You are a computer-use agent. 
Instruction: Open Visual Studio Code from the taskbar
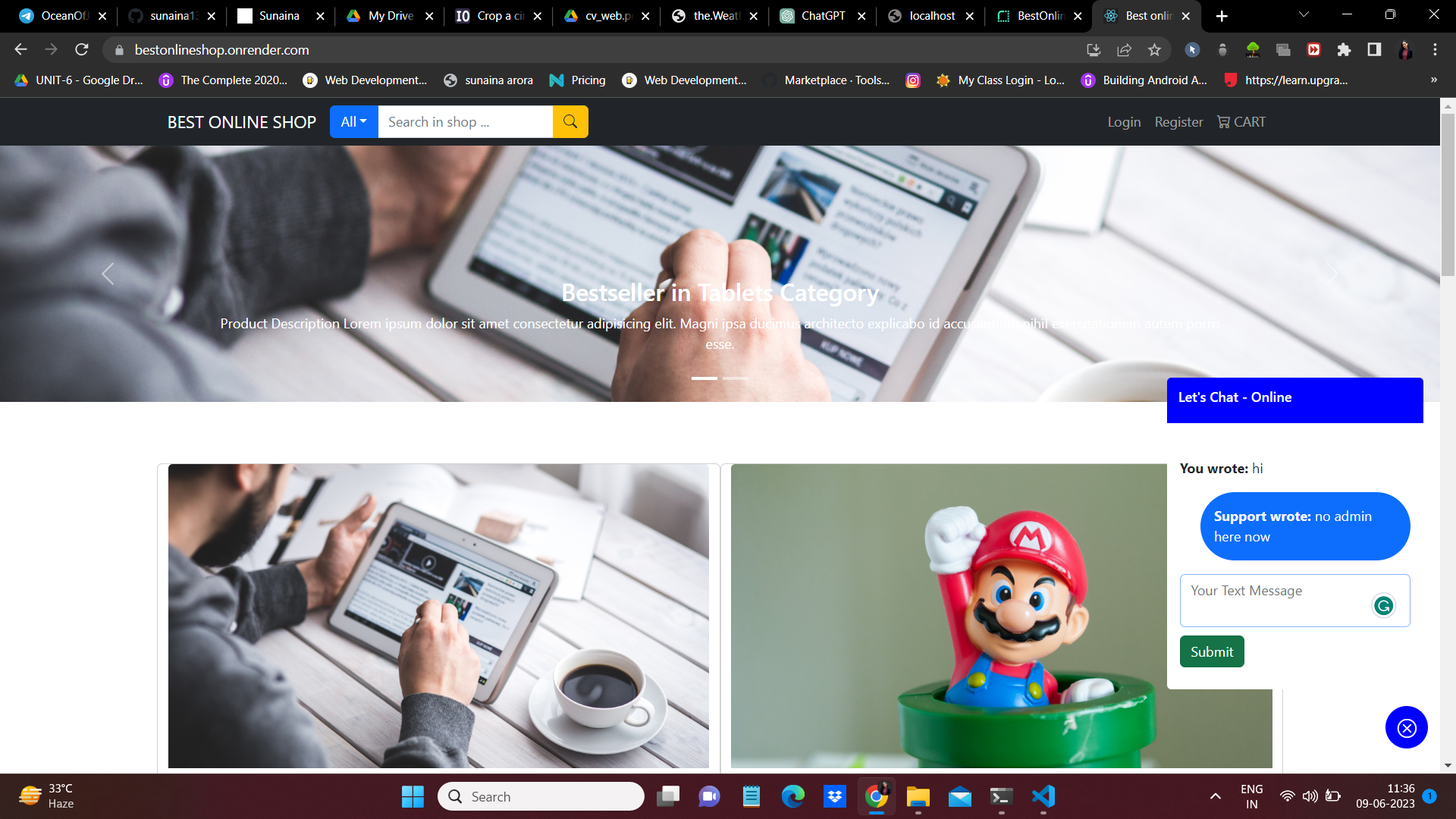click(x=1043, y=796)
